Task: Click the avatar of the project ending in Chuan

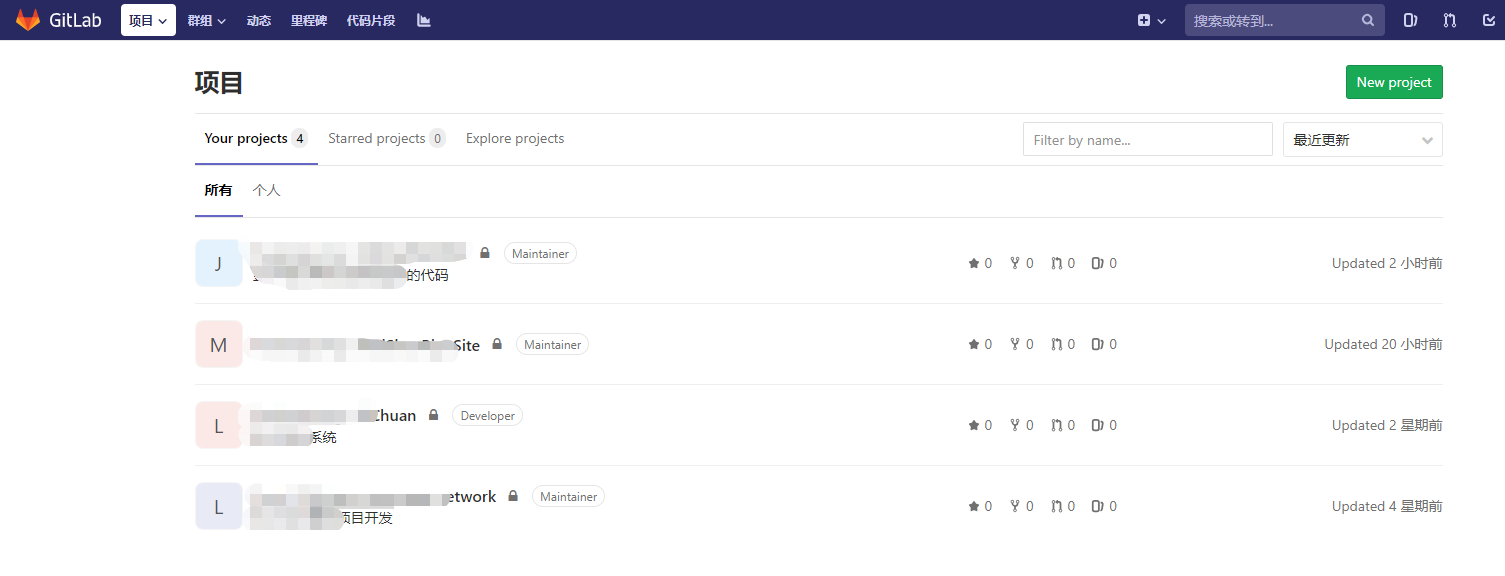Action: tap(219, 425)
